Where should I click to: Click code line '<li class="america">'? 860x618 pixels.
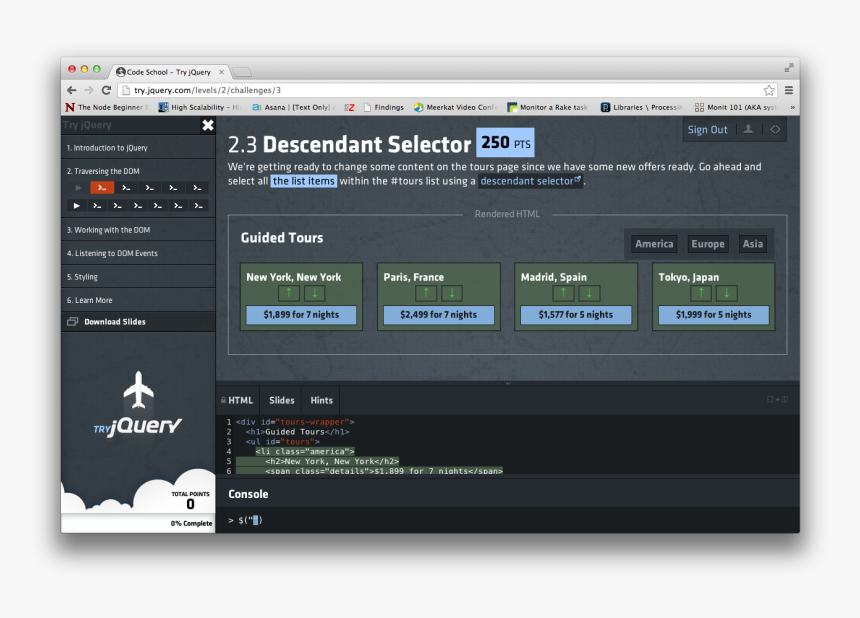tap(305, 451)
